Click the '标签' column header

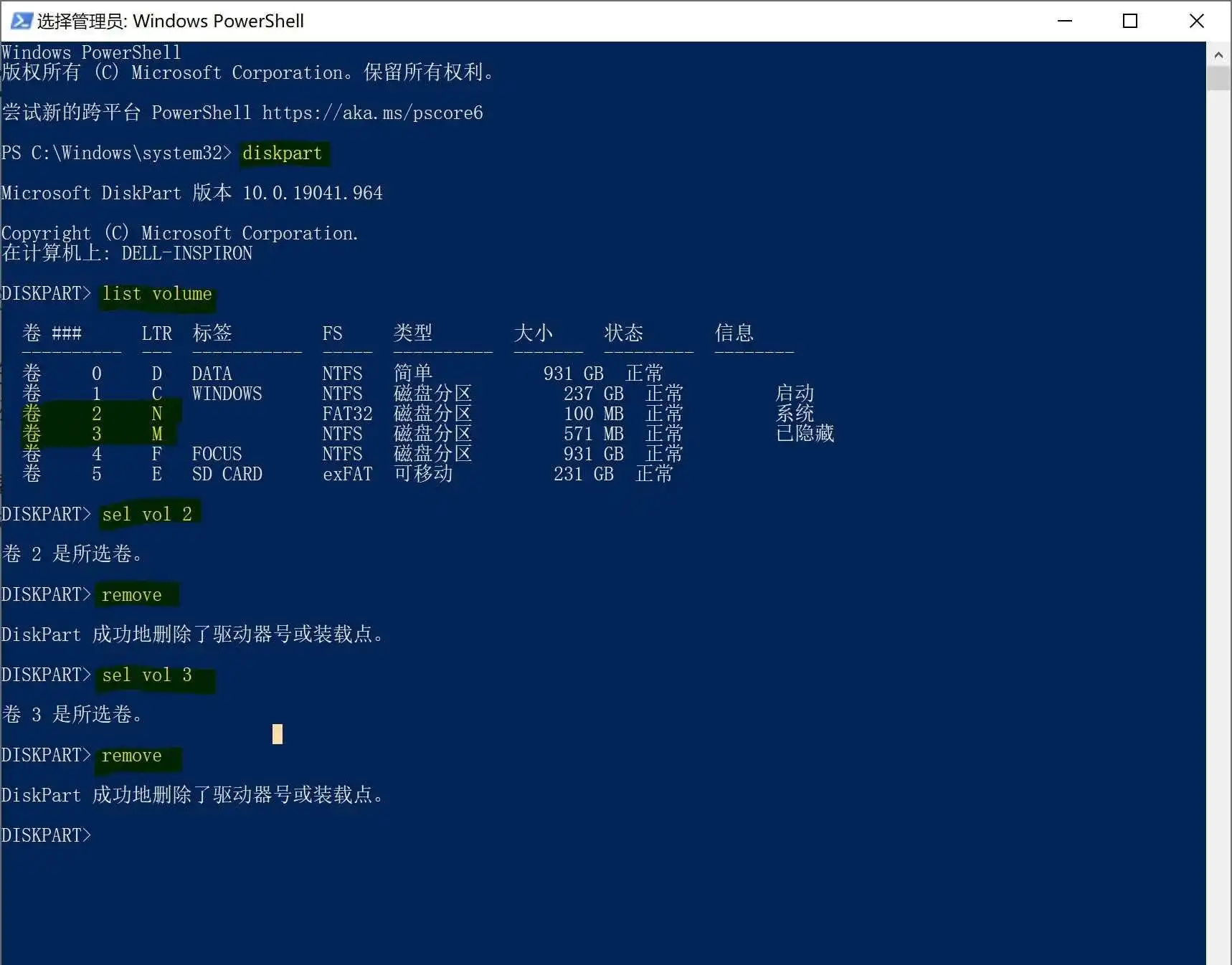point(212,333)
